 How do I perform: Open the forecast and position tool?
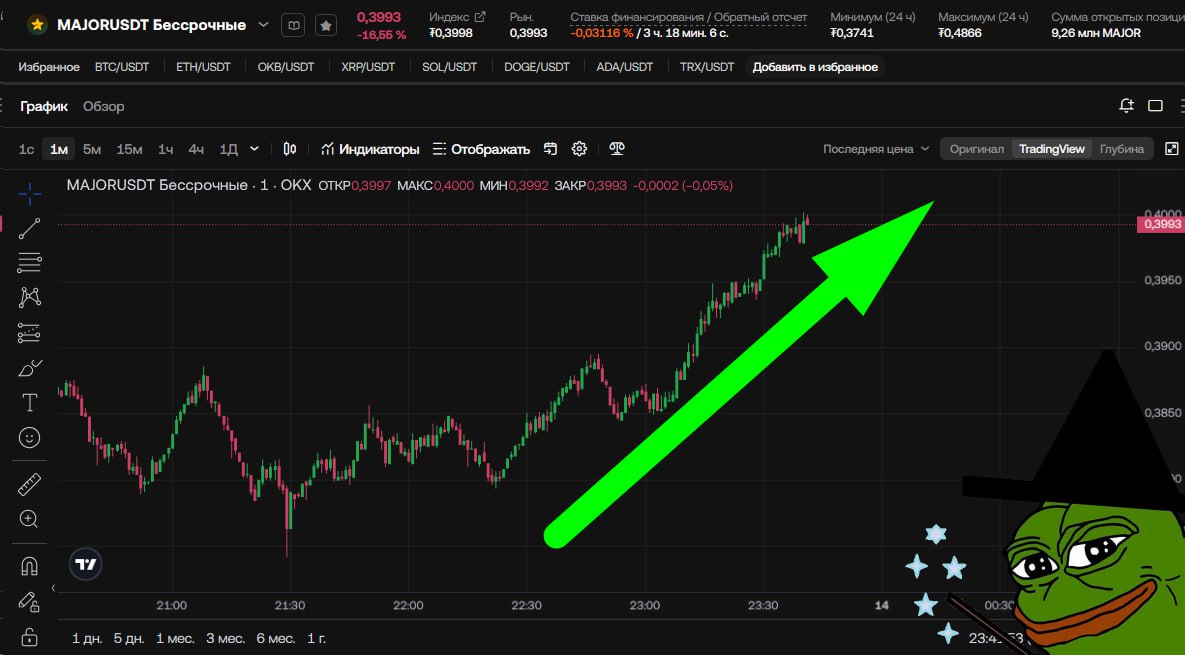click(x=29, y=332)
